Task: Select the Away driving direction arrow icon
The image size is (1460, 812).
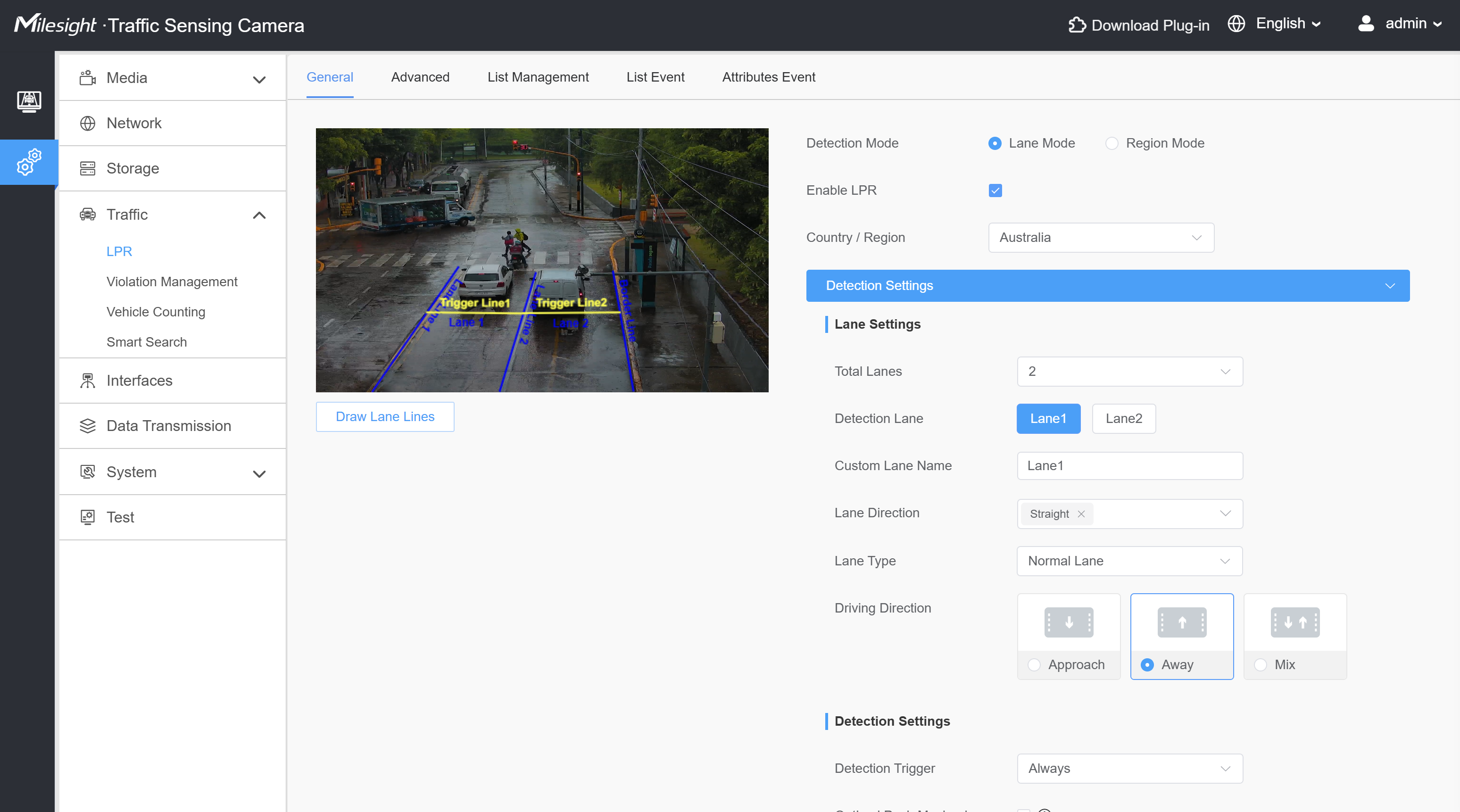Action: (1182, 622)
